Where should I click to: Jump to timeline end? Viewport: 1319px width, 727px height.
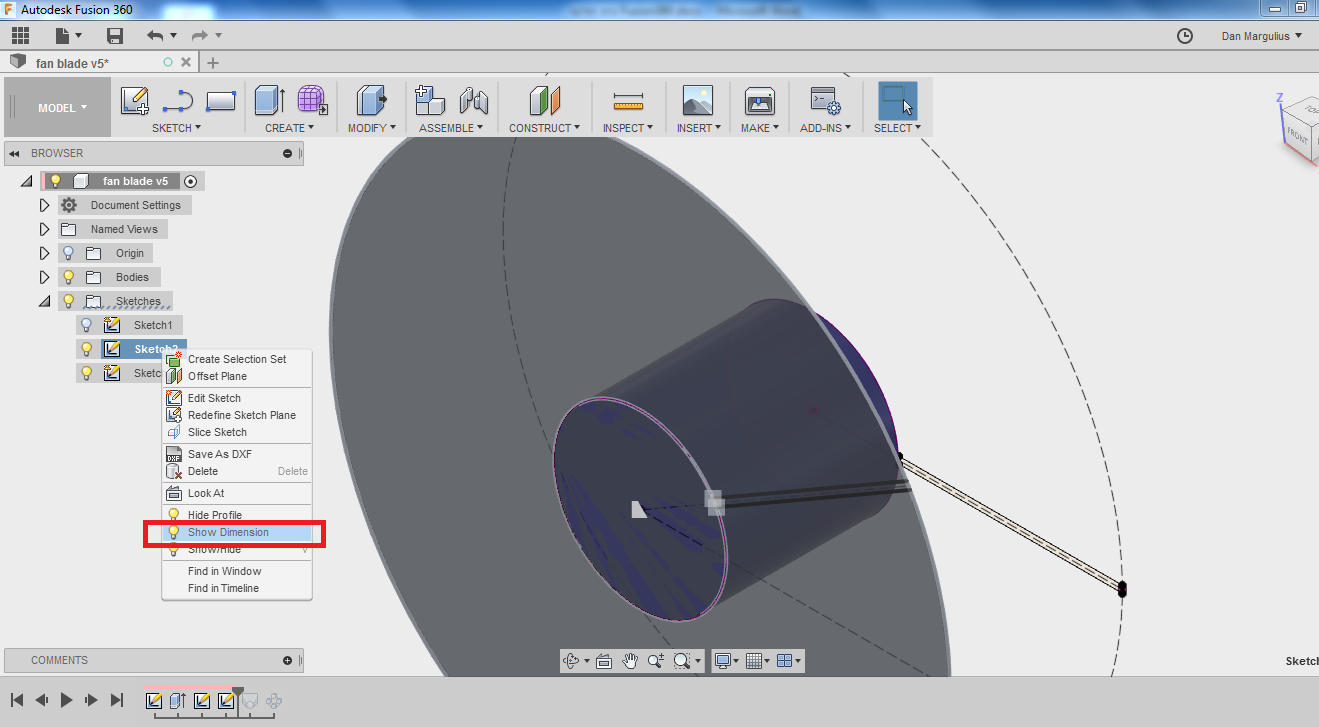tap(117, 700)
